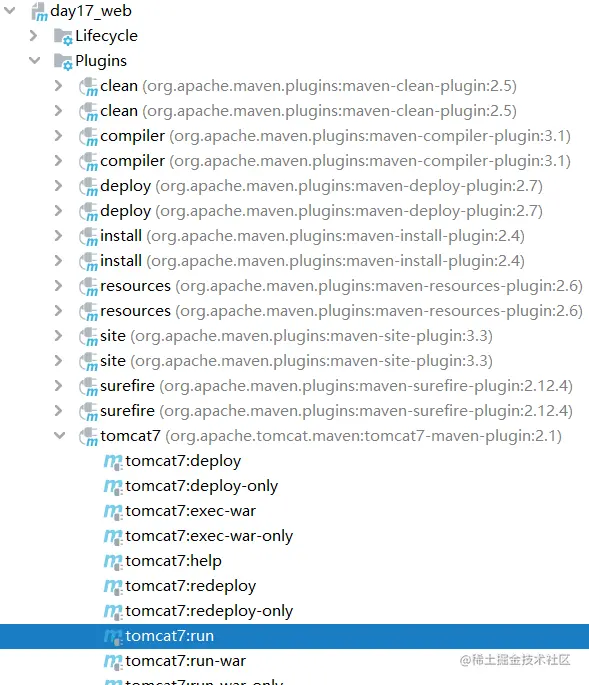Click the plugin icon of the second maven-deploy-plugin entry

coord(89,211)
